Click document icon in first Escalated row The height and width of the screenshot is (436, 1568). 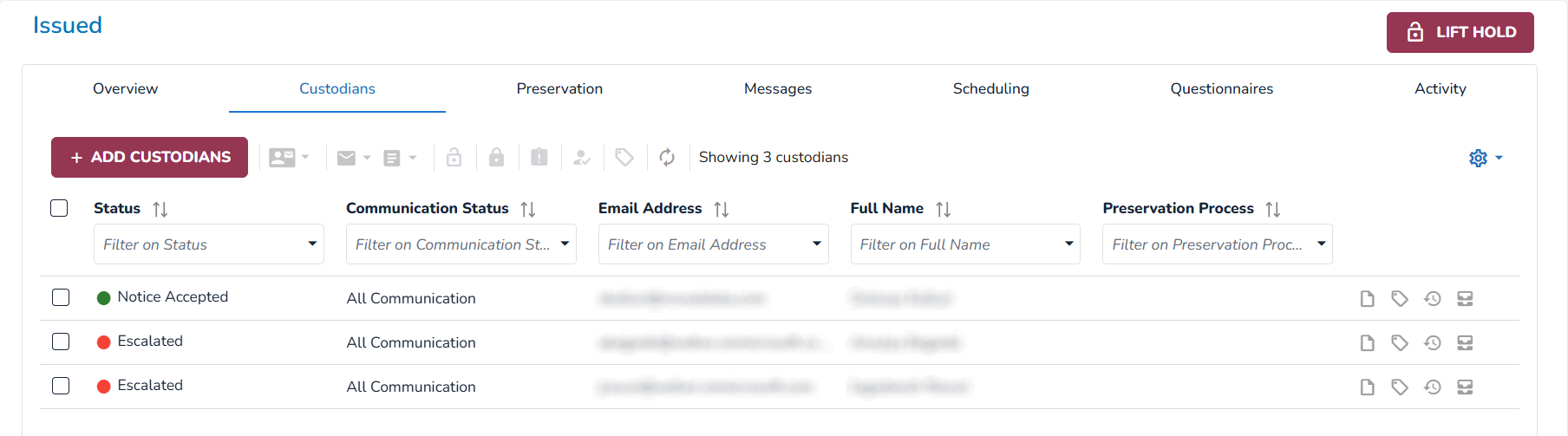[1368, 343]
